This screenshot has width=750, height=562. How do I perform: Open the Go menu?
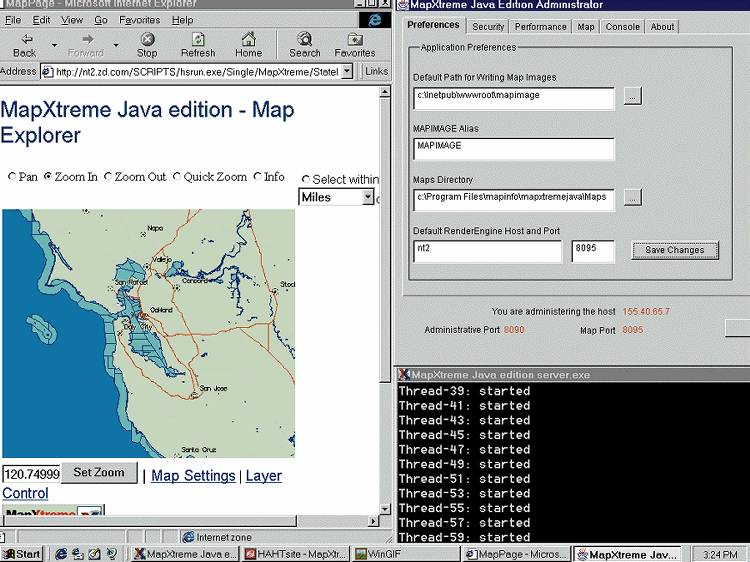100,20
